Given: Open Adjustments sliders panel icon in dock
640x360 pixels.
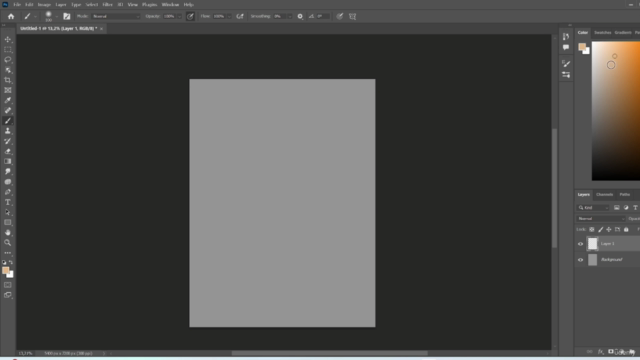Looking at the screenshot, I should [566, 75].
